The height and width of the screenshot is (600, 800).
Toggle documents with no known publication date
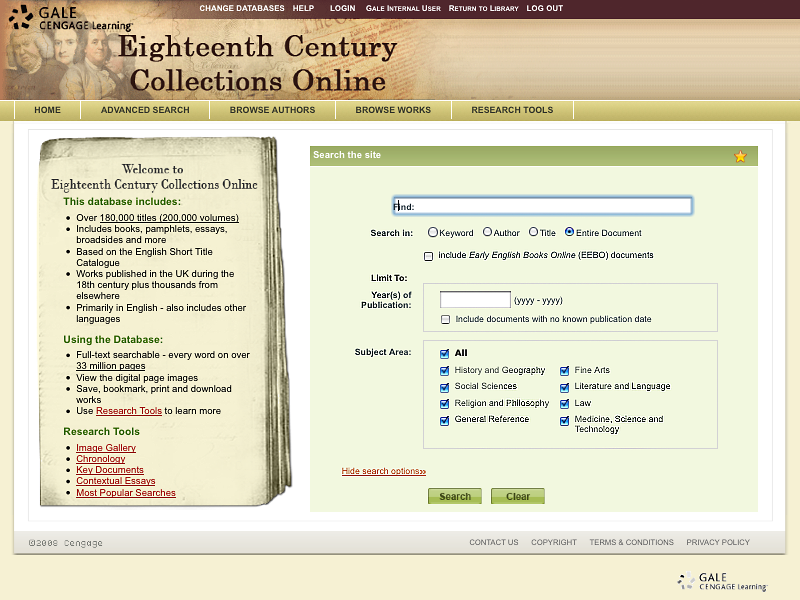(446, 320)
